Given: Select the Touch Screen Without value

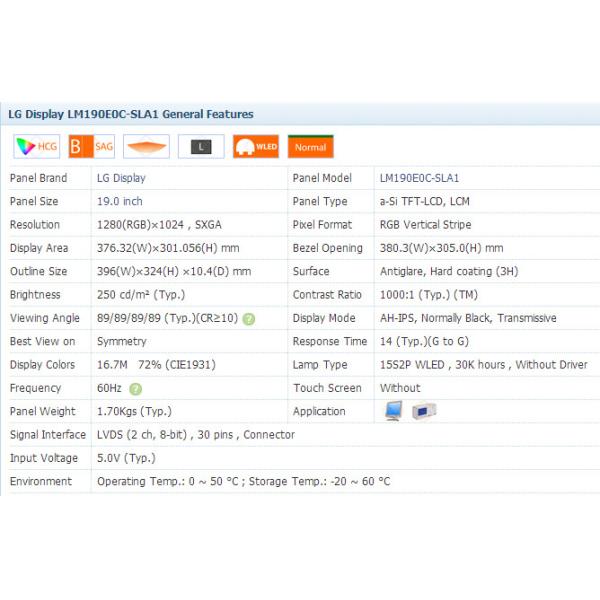Looking at the screenshot, I should pyautogui.click(x=400, y=388).
